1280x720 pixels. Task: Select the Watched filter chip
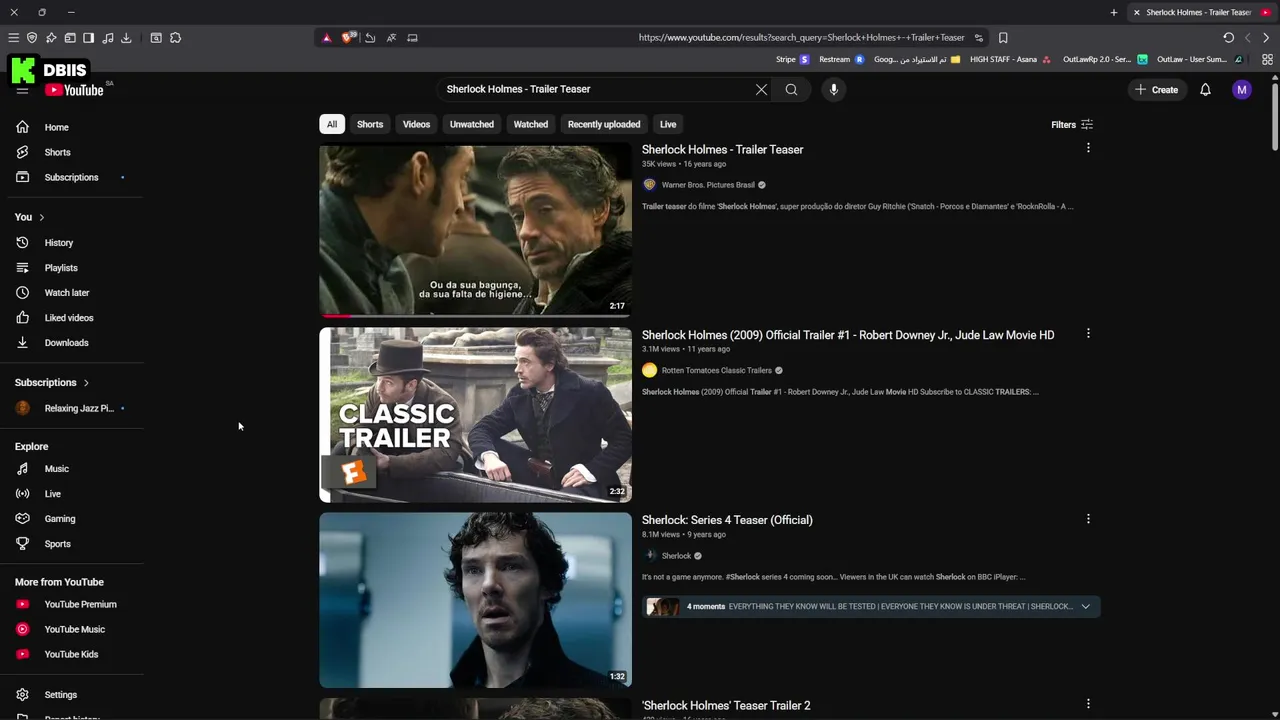531,125
